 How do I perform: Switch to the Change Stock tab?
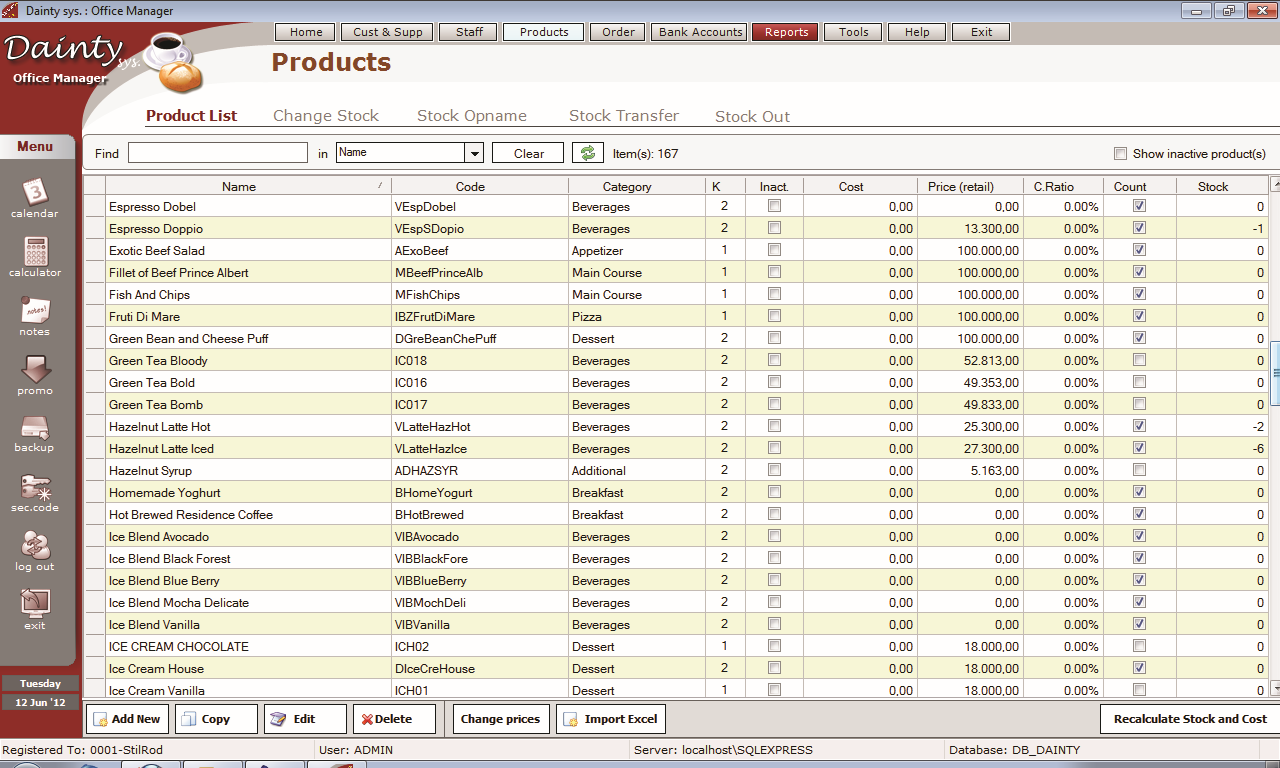[326, 116]
